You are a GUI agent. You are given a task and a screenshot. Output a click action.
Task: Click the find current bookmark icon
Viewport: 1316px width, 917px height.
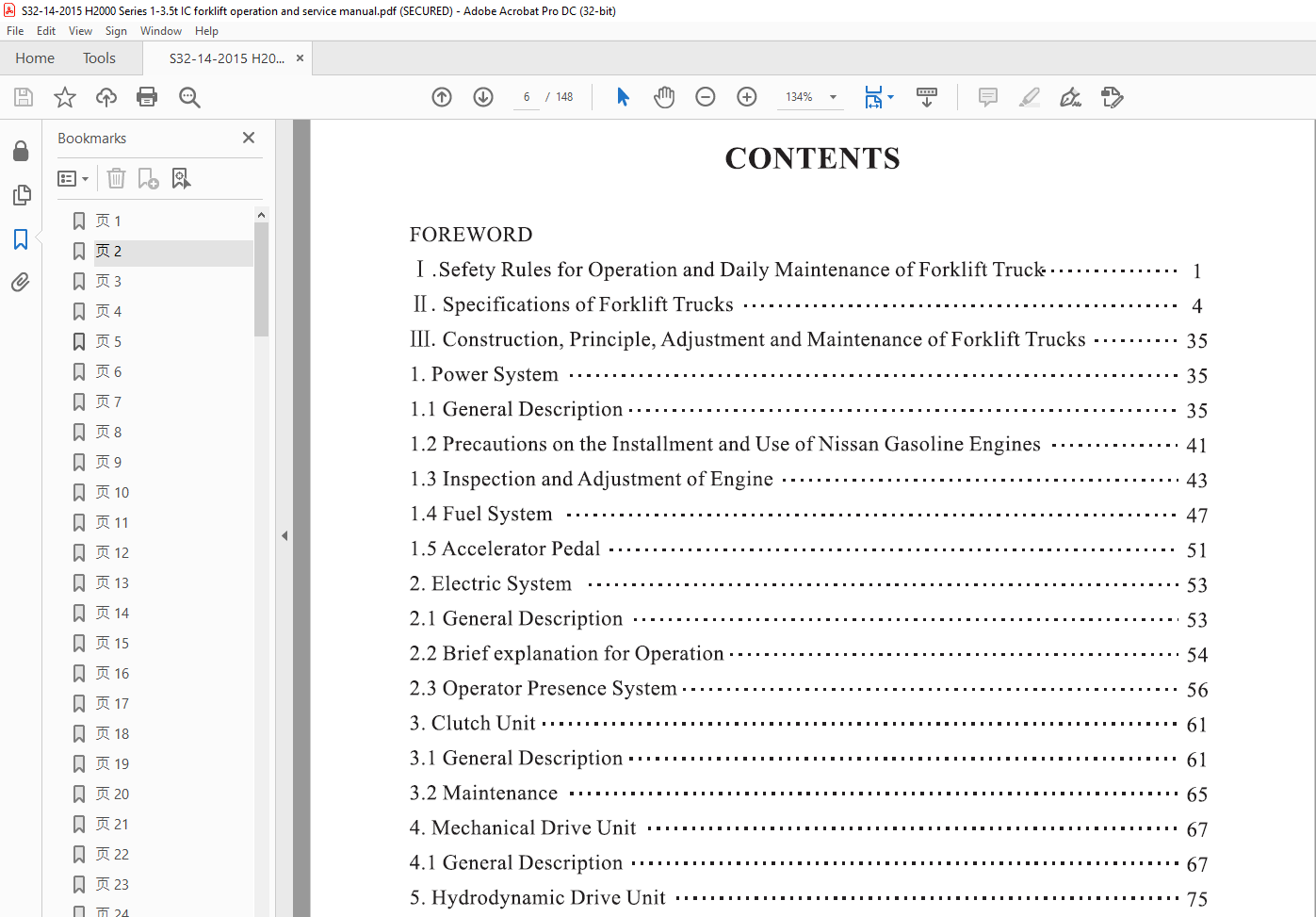pos(181,178)
